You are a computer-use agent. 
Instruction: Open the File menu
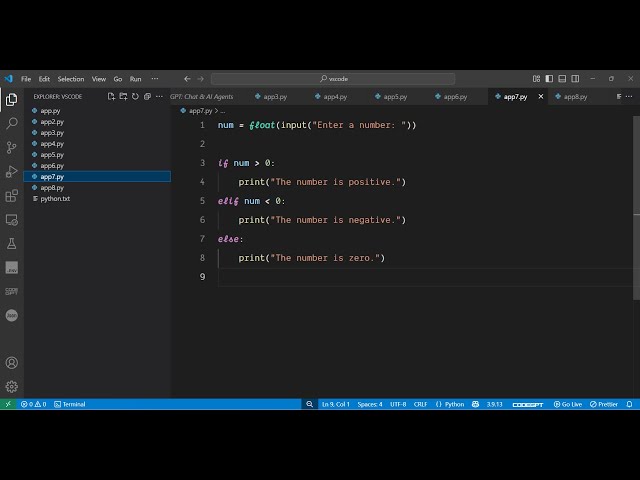[26, 79]
